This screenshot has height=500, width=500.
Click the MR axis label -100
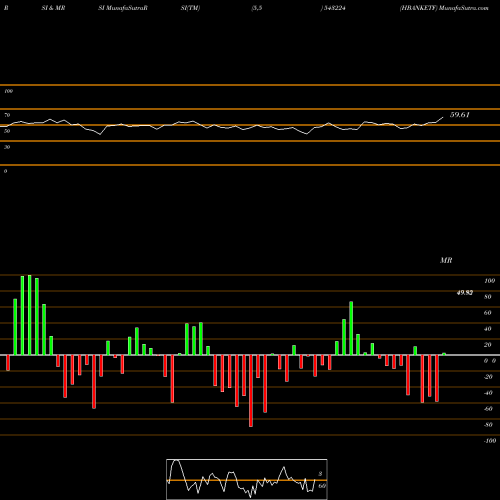(x=490, y=441)
